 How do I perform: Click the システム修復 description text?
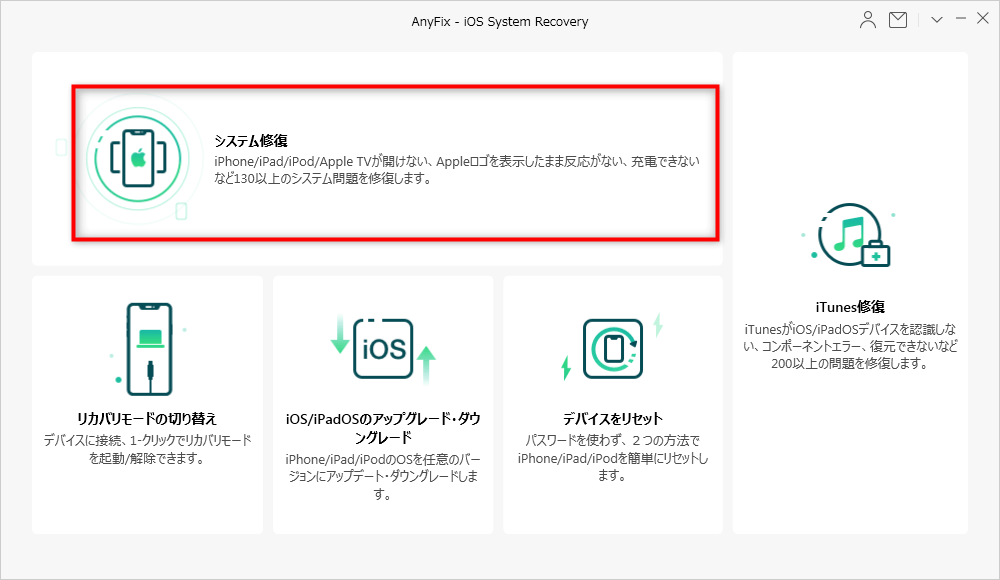pyautogui.click(x=457, y=170)
